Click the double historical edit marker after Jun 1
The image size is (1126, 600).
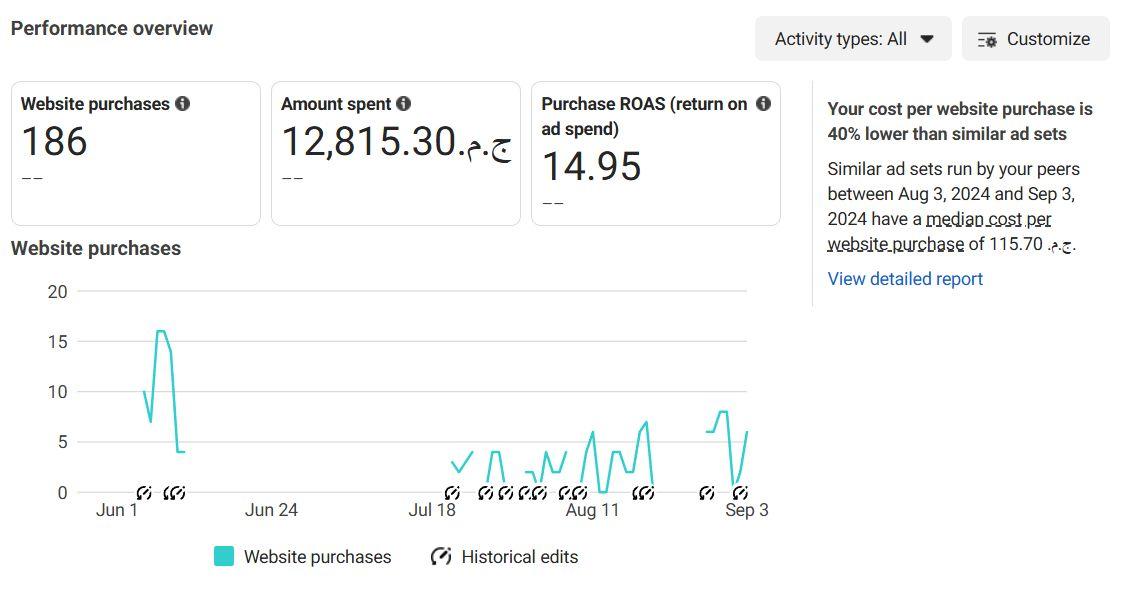tap(174, 492)
